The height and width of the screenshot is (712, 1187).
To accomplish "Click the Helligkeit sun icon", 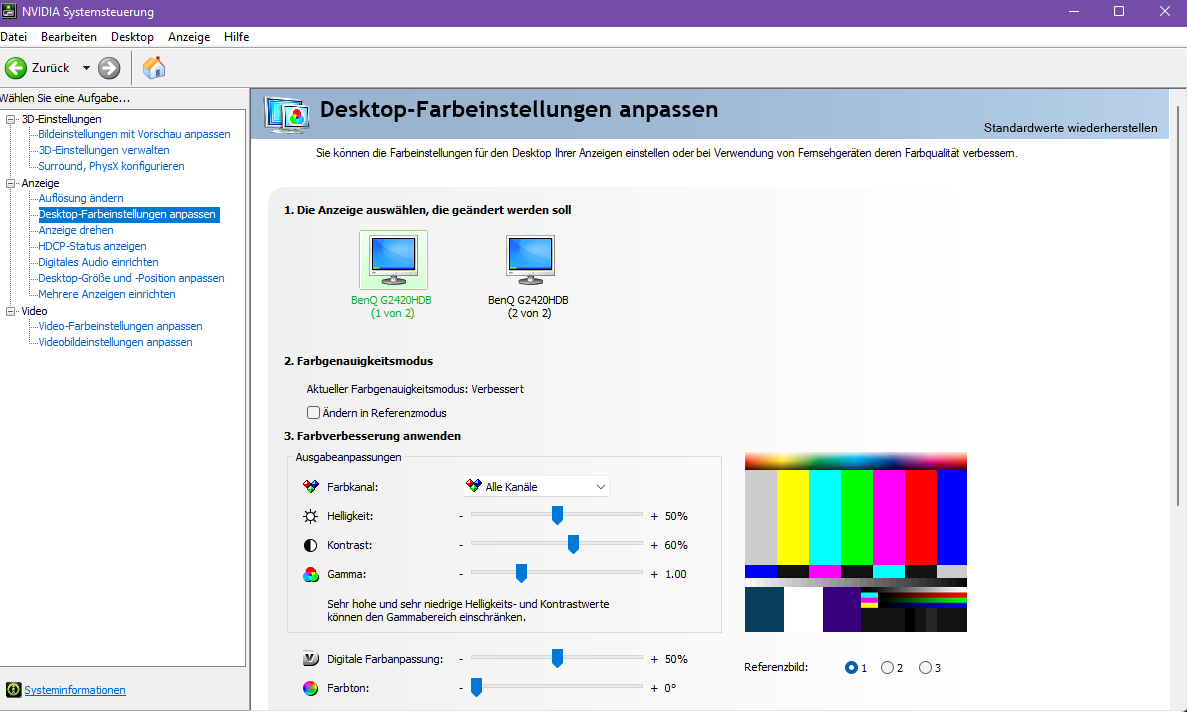I will point(310,516).
